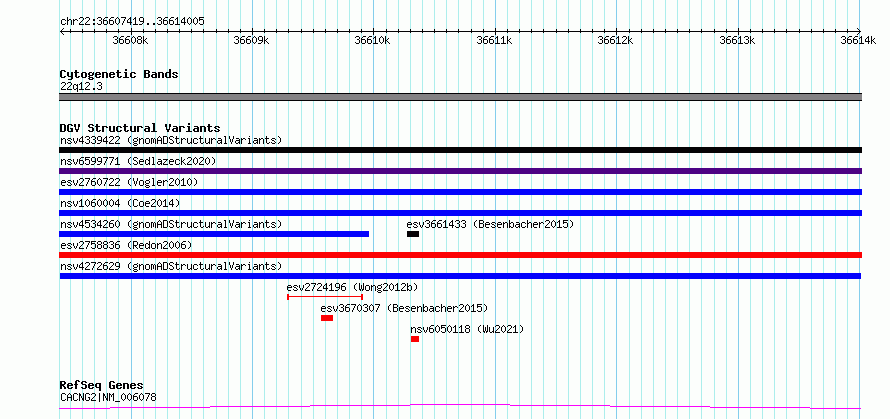Click the 36610k ruler position

tap(373, 40)
